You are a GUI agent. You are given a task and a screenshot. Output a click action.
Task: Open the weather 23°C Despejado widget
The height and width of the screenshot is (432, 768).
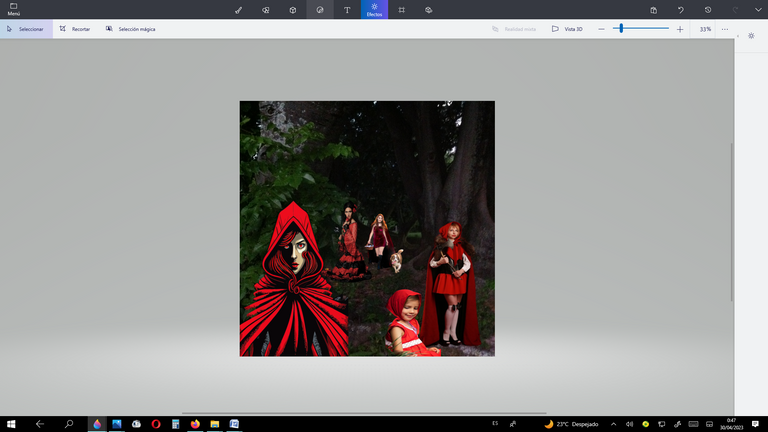coord(572,424)
